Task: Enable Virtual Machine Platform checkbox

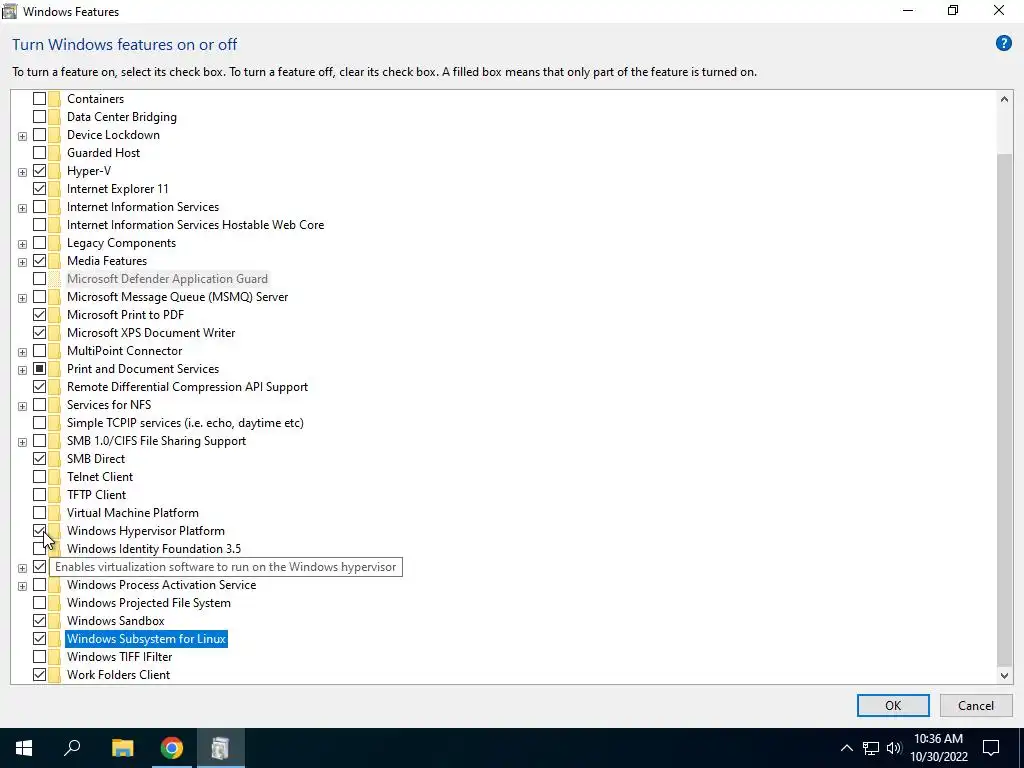Action: point(39,513)
